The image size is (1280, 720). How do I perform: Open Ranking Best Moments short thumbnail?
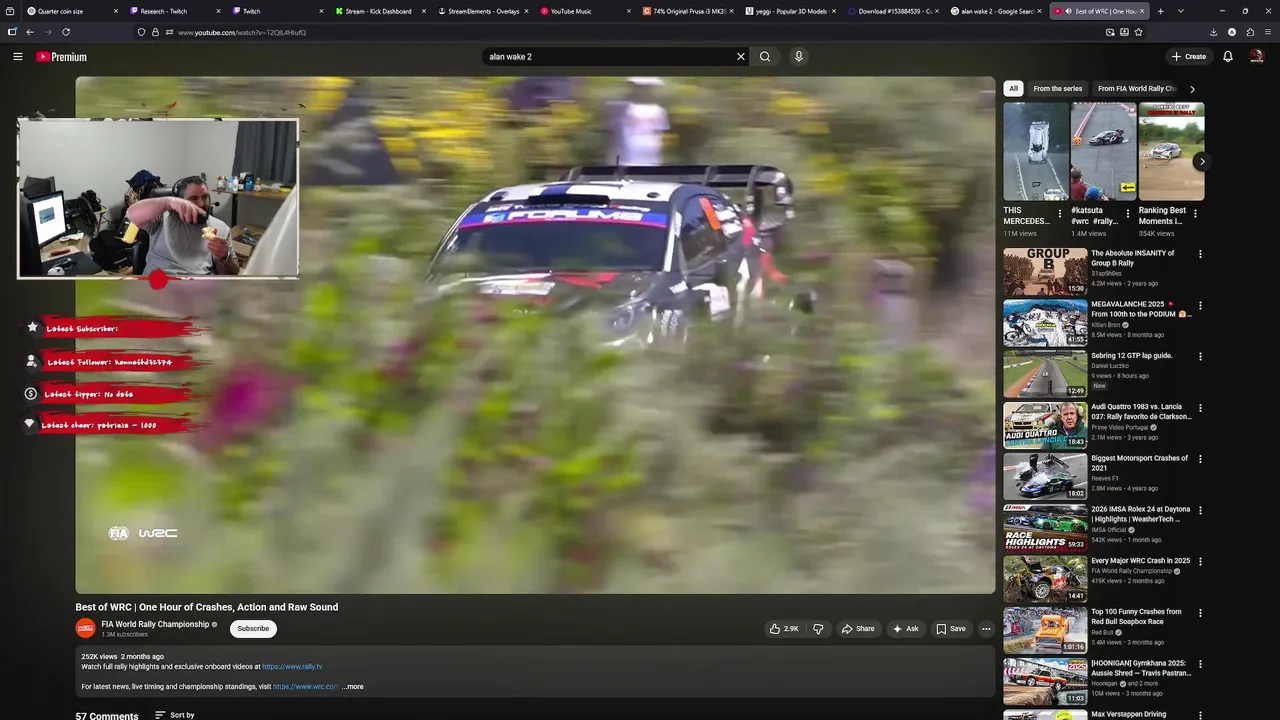click(x=1171, y=152)
